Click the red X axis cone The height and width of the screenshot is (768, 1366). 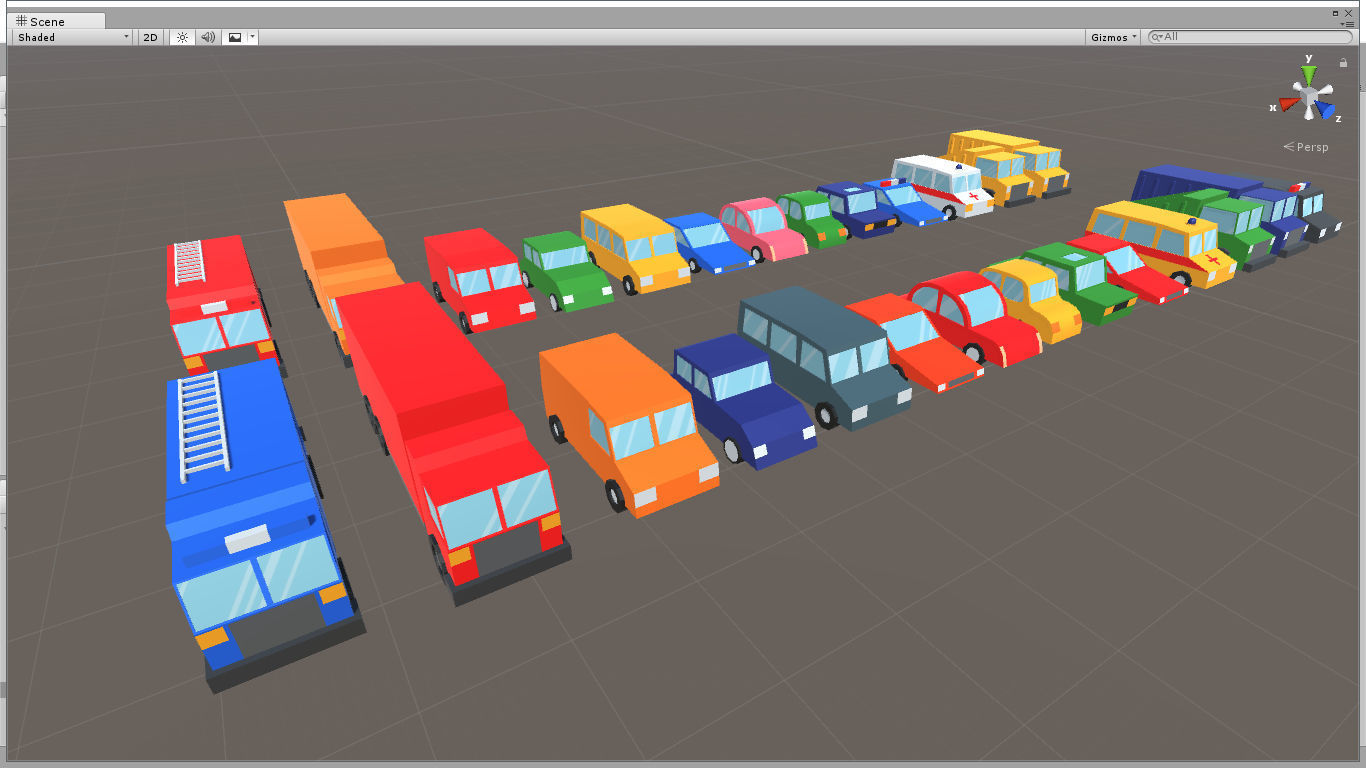(x=1289, y=104)
